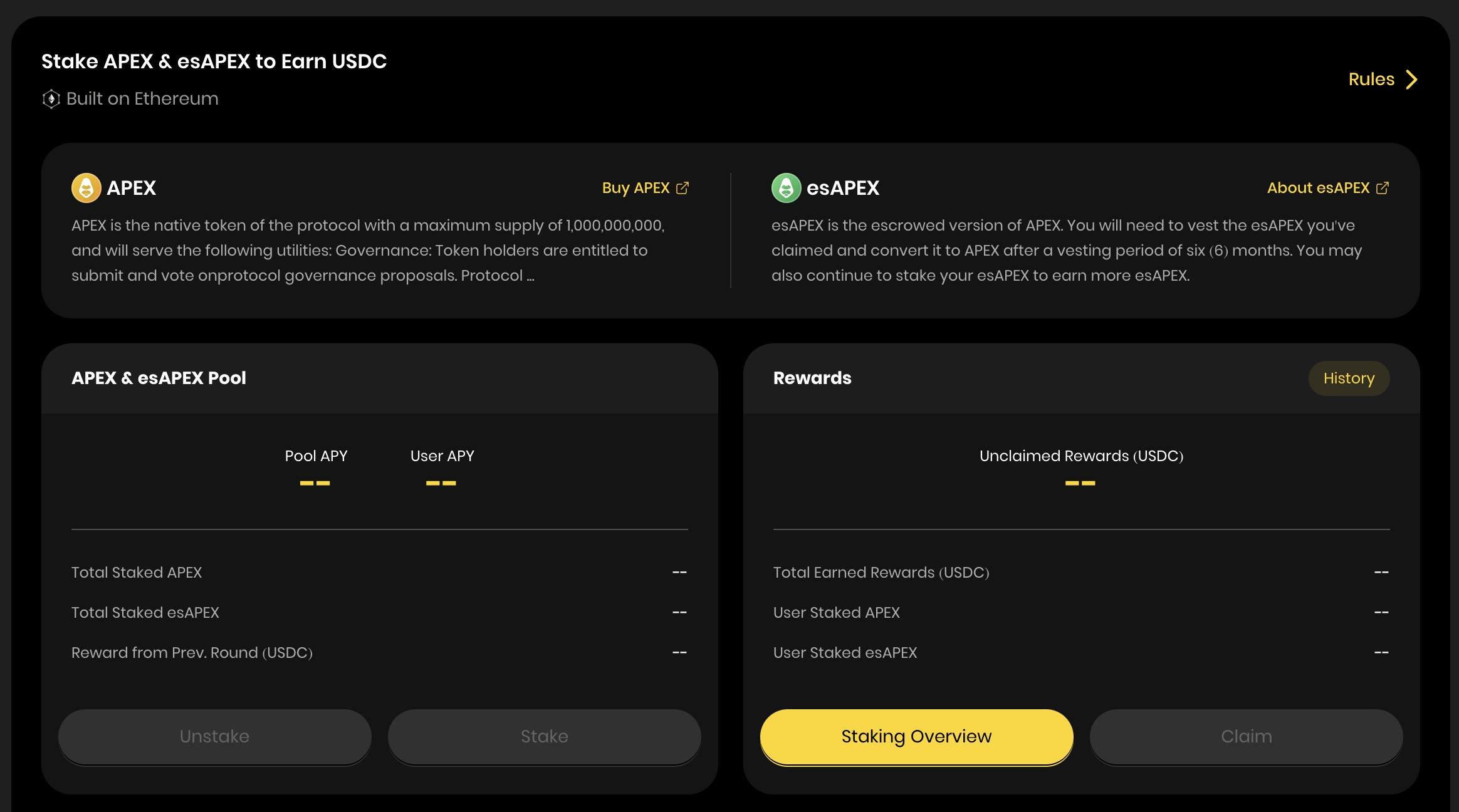
Task: Click the yellow APEX token icon
Action: click(x=86, y=188)
